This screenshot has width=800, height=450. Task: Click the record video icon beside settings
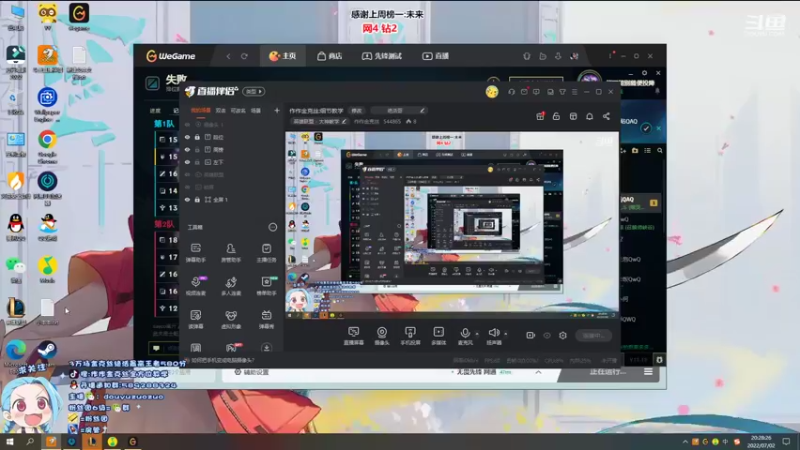(531, 335)
